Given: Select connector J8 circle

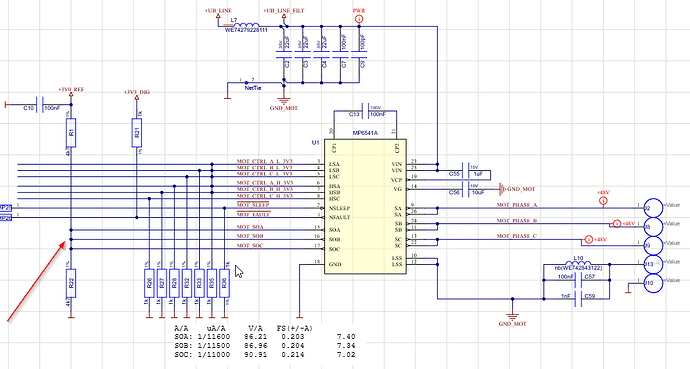Looking at the screenshot, I should (x=653, y=227).
